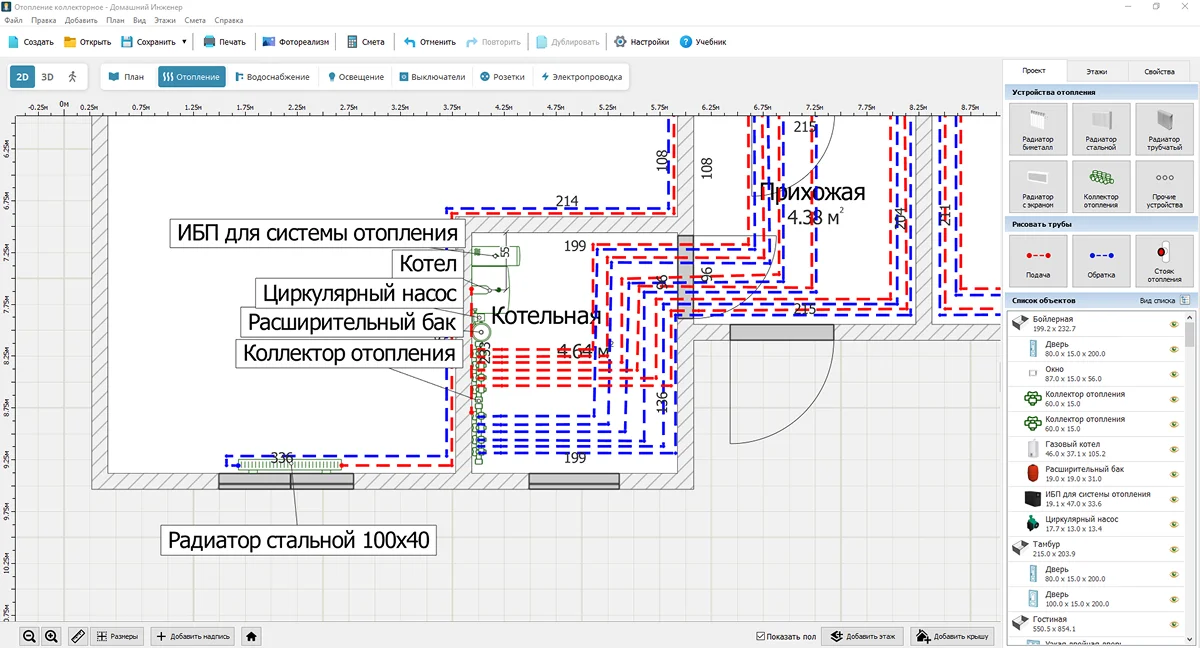Select the Стояк отопления riser tool
The height and width of the screenshot is (648, 1200).
click(1163, 261)
